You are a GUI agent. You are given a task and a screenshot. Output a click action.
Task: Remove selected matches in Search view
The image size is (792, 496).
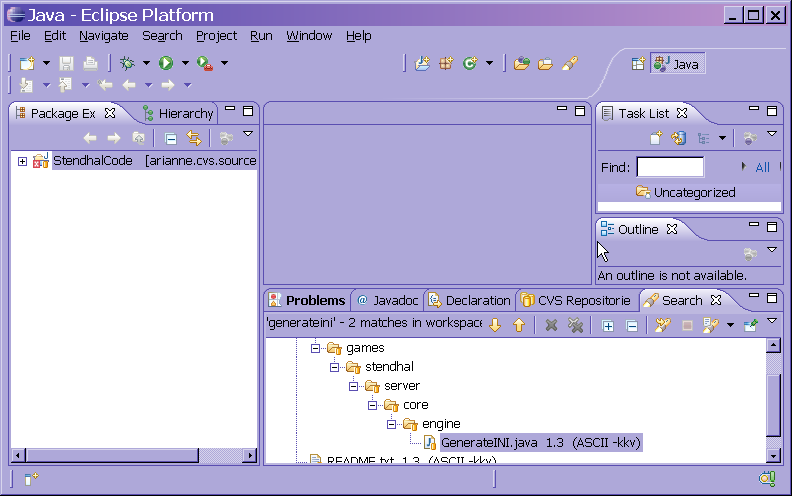pyautogui.click(x=550, y=325)
